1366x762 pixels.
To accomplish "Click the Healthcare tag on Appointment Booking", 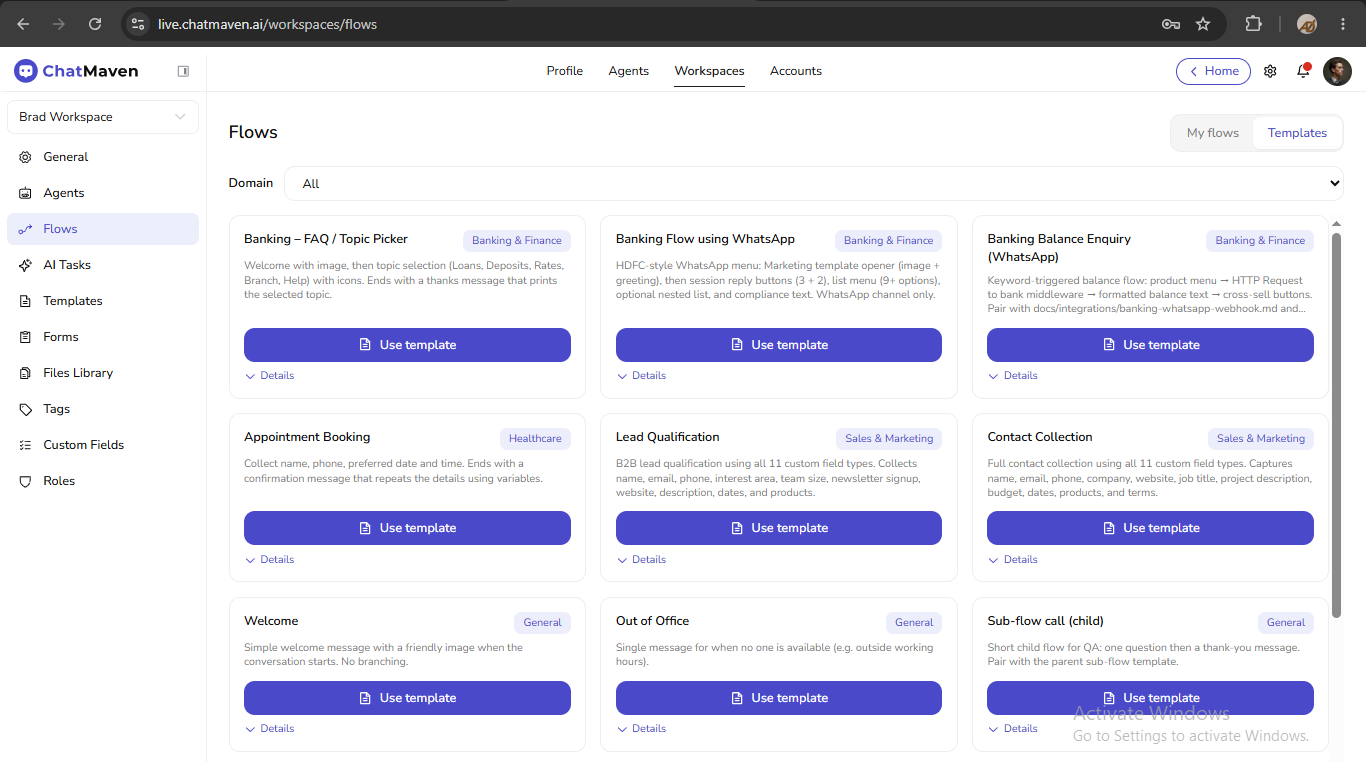I will (535, 438).
